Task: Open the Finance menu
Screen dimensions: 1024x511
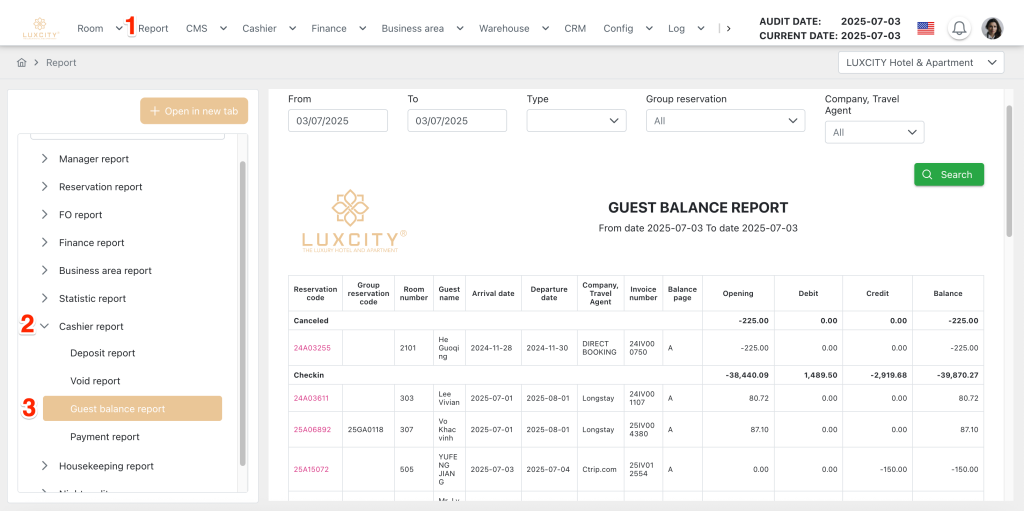Action: tap(337, 28)
